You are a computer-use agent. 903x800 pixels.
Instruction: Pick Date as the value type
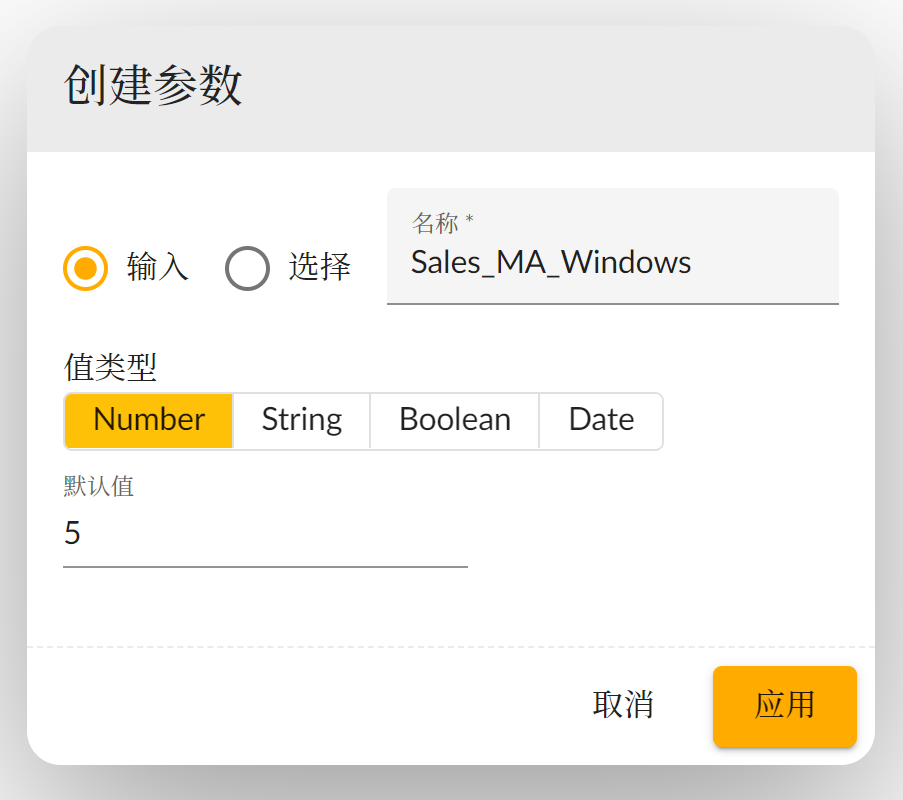(601, 420)
